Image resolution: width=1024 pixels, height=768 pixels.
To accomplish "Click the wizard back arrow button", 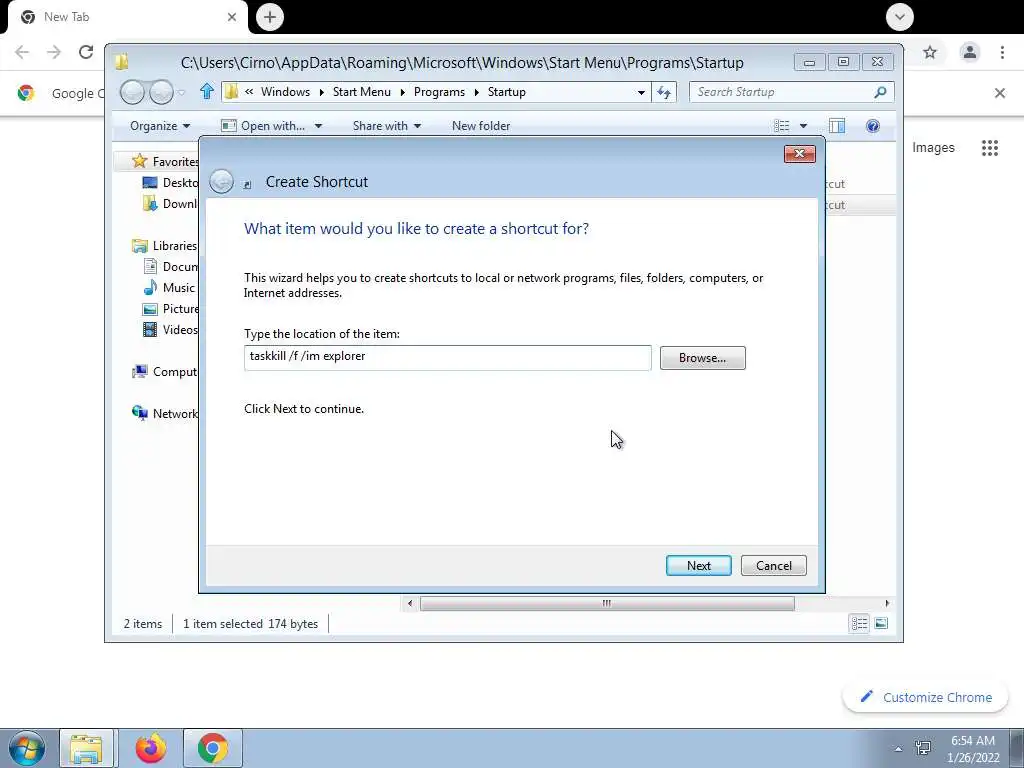I will tap(221, 182).
